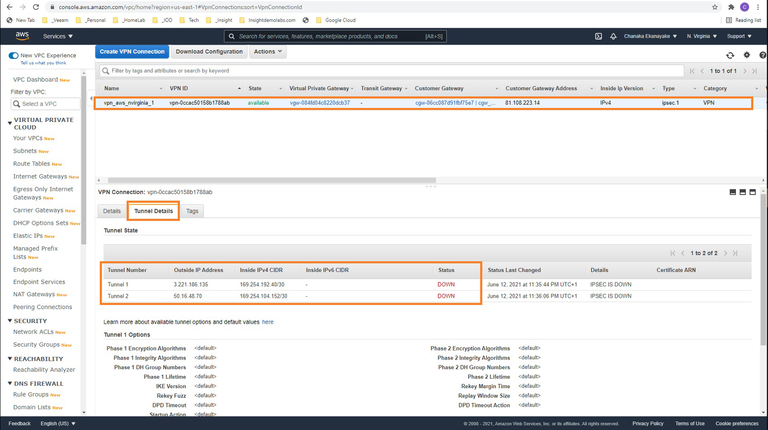Refresh the VPN connections list
Screen dimensions: 768x430
pos(729,55)
